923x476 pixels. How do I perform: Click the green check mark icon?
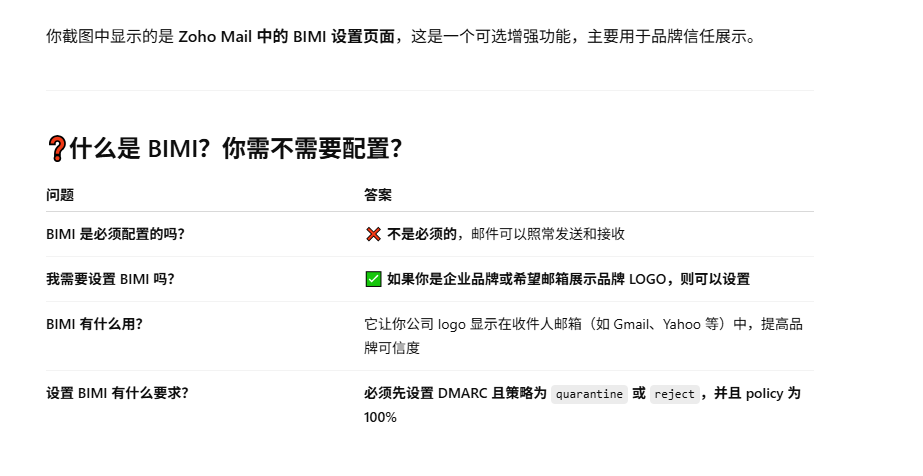[373, 279]
